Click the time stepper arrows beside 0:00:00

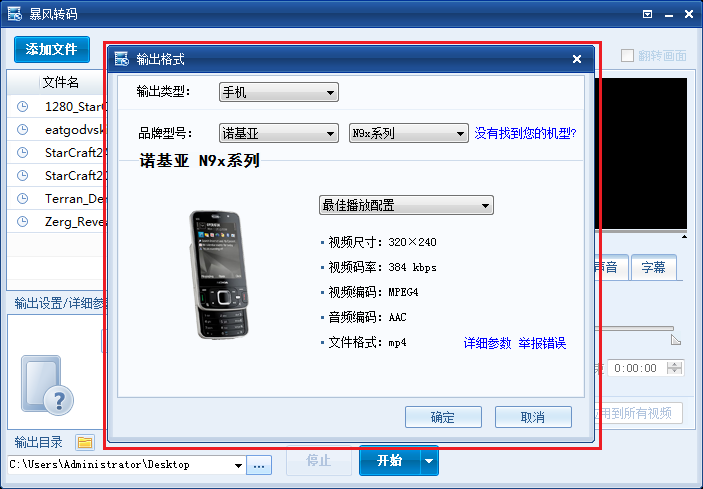675,368
